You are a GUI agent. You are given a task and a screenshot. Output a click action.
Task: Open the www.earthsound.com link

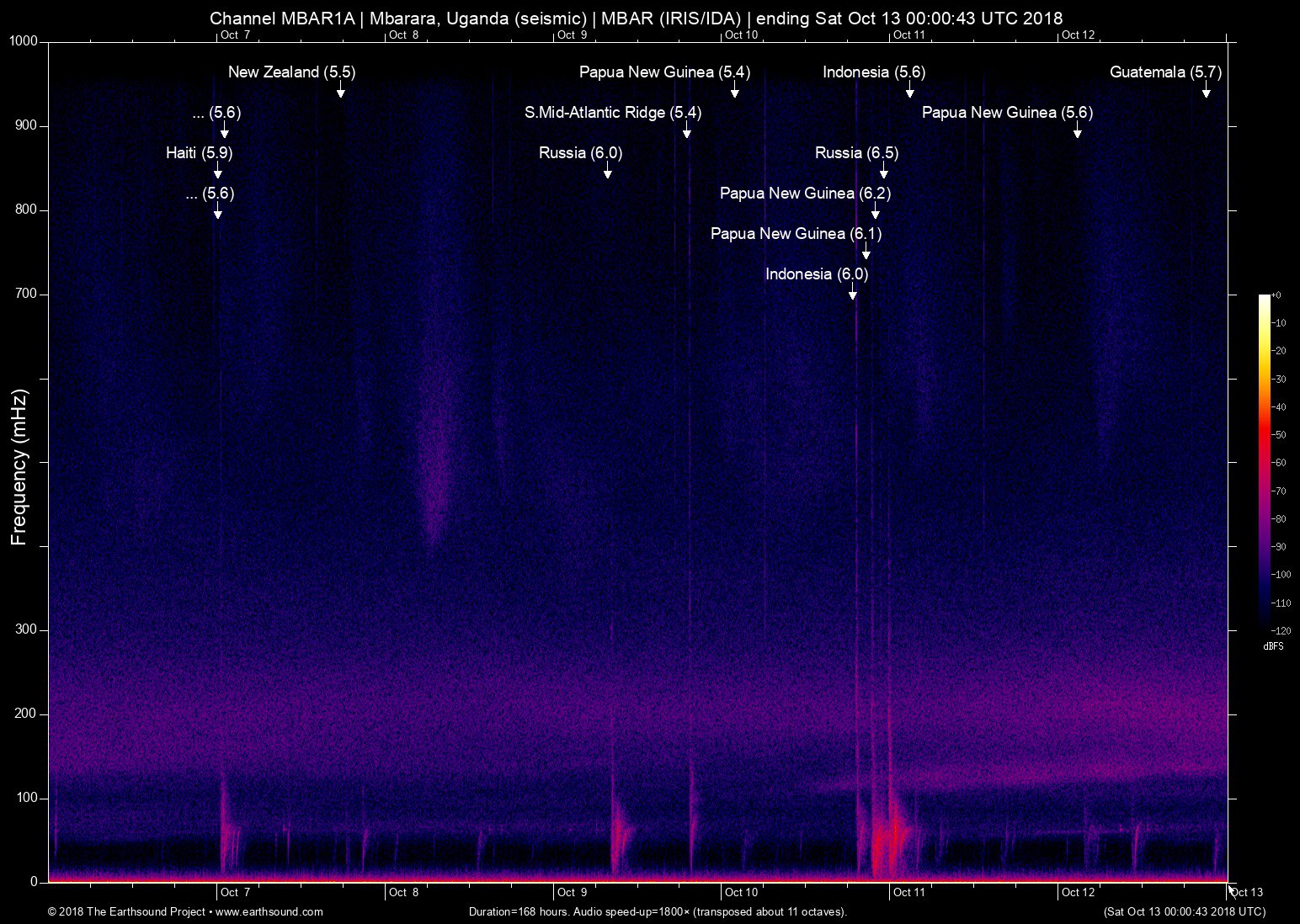point(269,911)
